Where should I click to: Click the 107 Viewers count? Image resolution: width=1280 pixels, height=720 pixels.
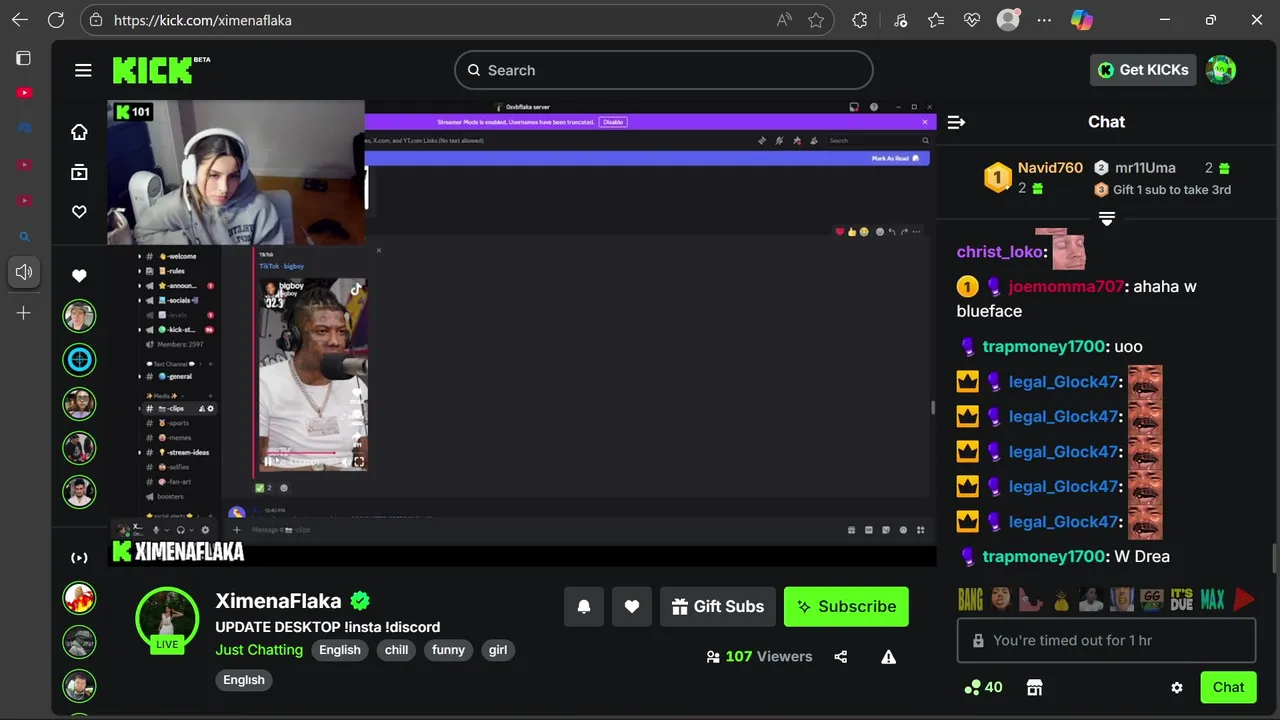coord(760,657)
